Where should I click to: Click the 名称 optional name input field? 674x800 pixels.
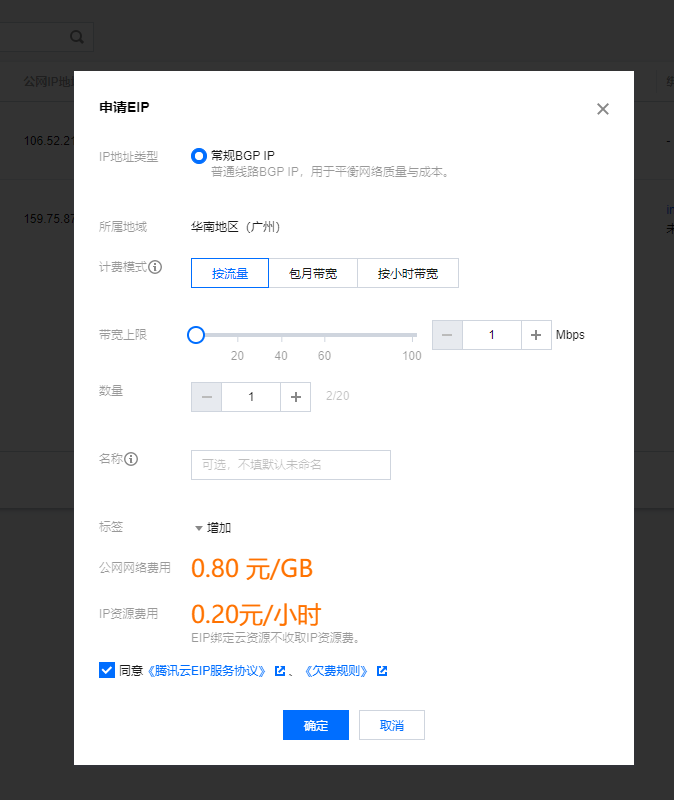tap(291, 465)
